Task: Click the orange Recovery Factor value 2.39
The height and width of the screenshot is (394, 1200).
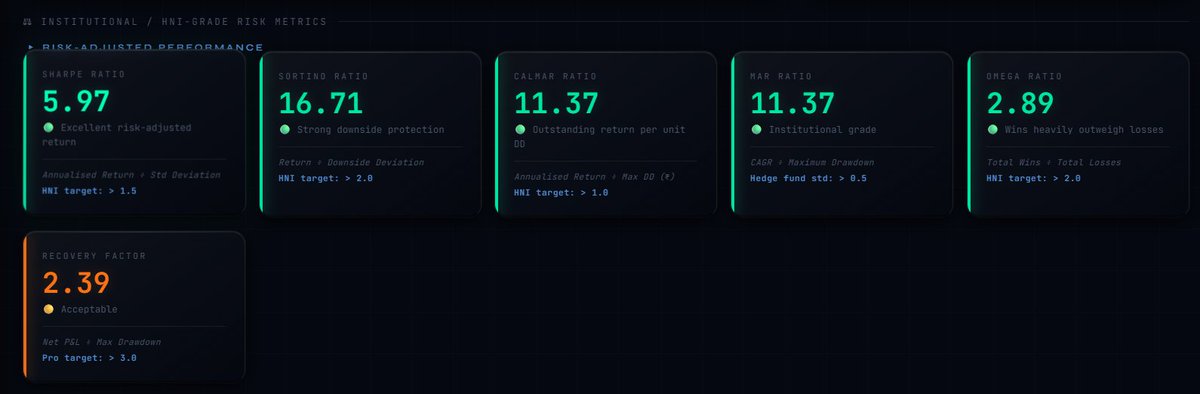Action: (76, 283)
